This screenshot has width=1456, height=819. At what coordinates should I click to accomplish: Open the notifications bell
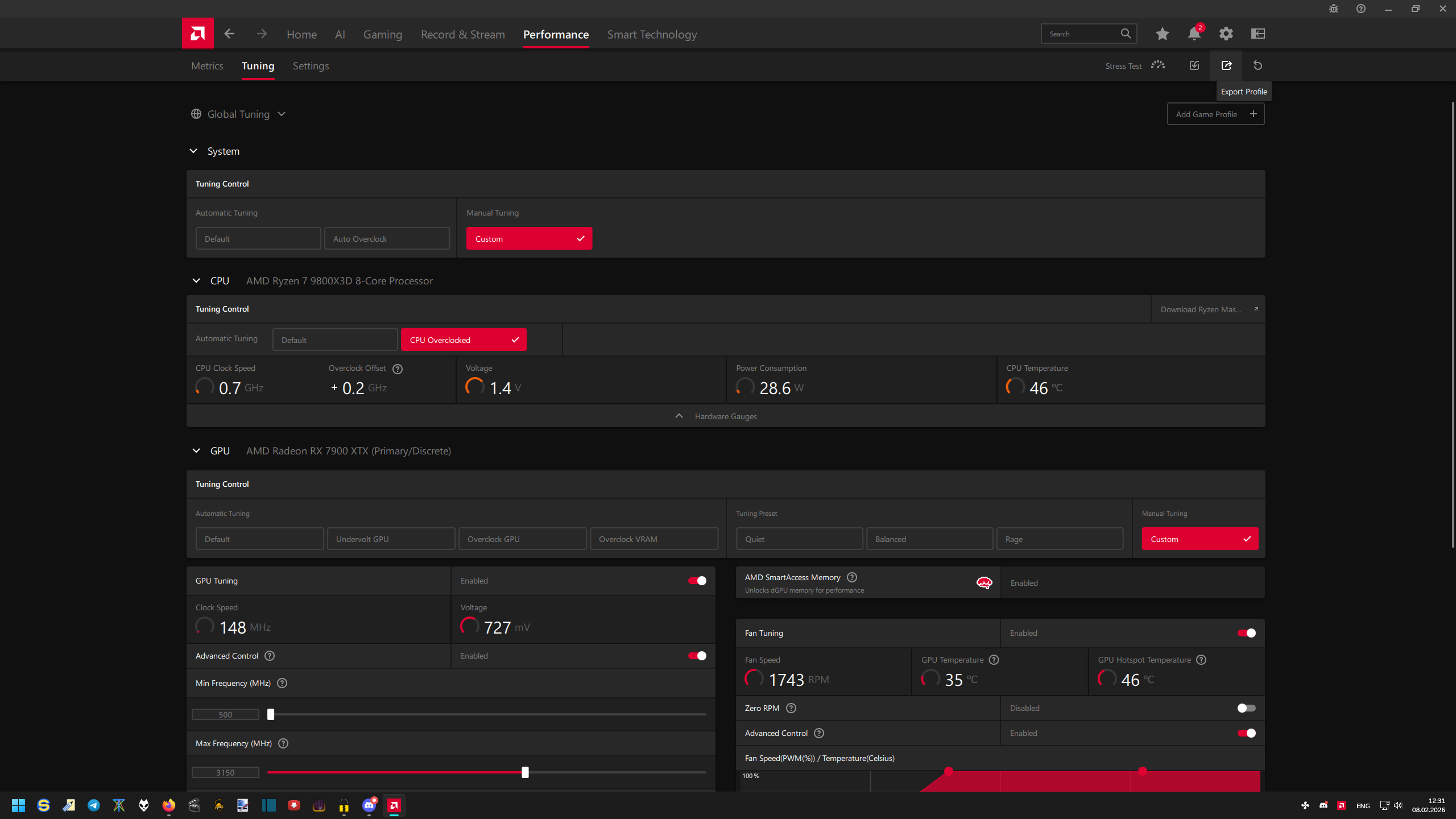coord(1194,34)
